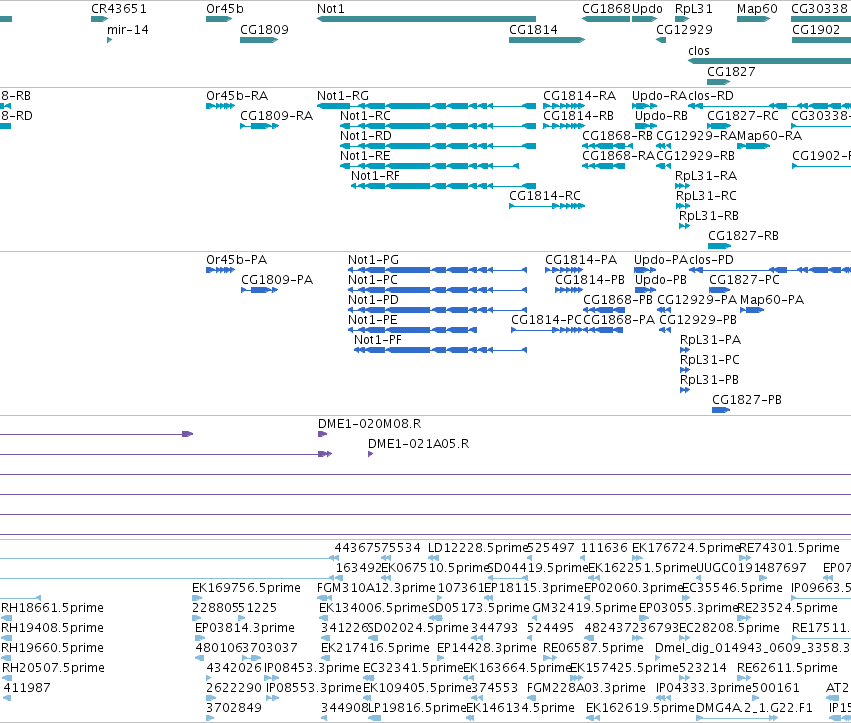The image size is (851, 723).
Task: Click the FGM228A03.3prime EST label
Action: [x=586, y=688]
